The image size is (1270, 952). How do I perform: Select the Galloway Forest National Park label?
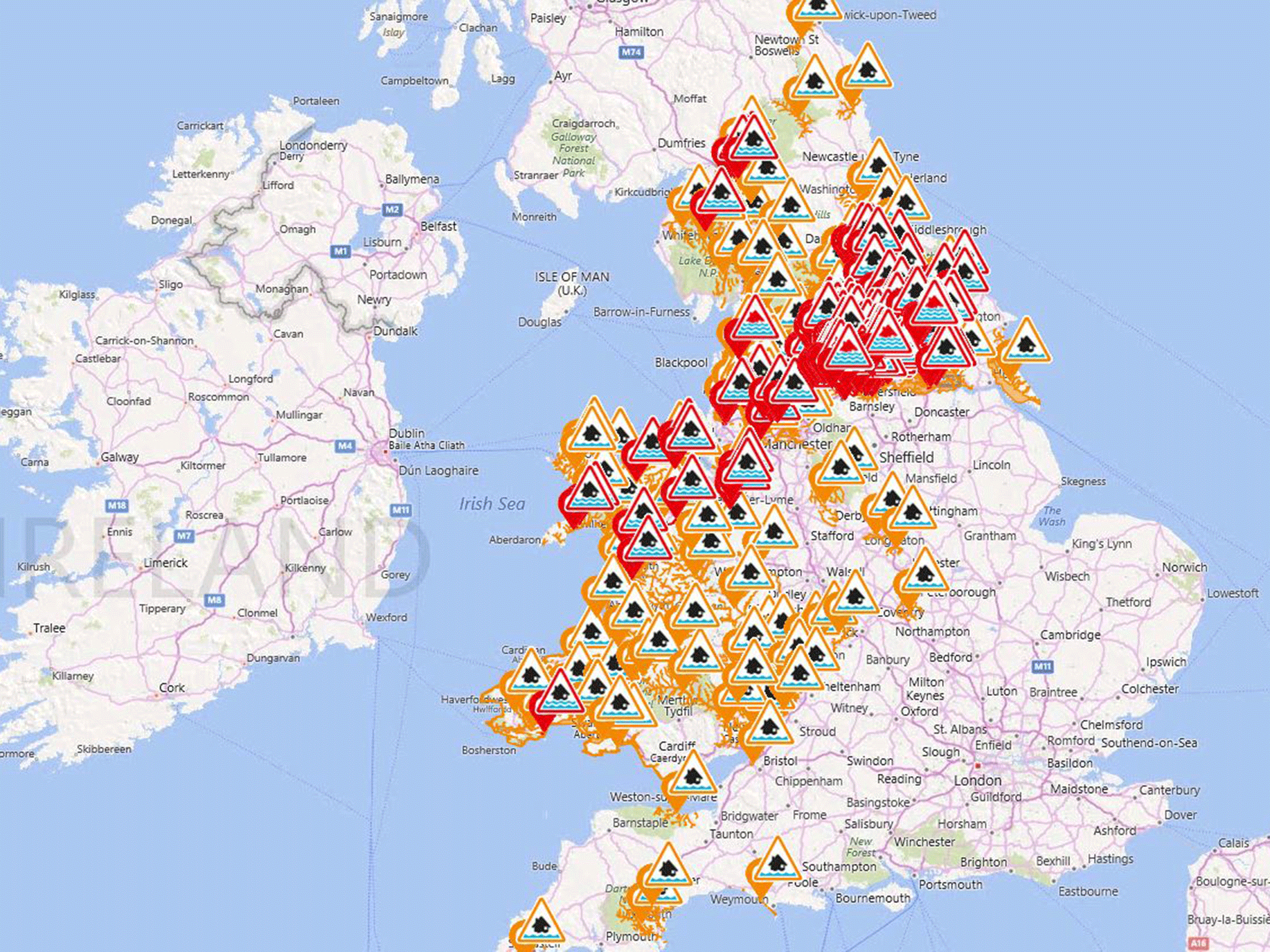(x=574, y=154)
